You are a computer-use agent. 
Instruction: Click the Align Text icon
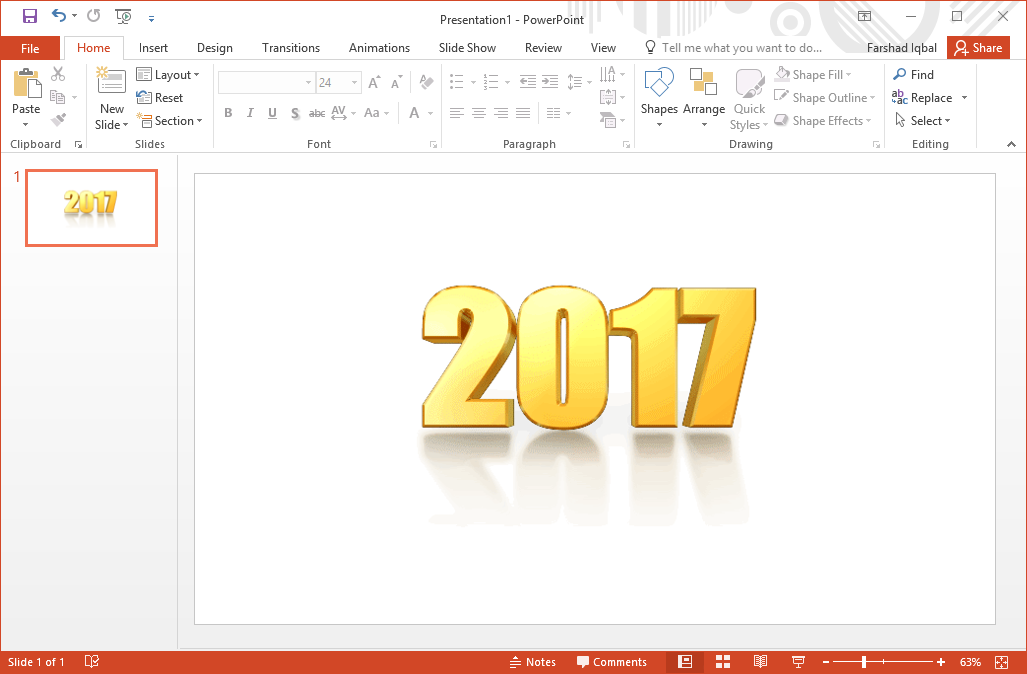tap(608, 97)
